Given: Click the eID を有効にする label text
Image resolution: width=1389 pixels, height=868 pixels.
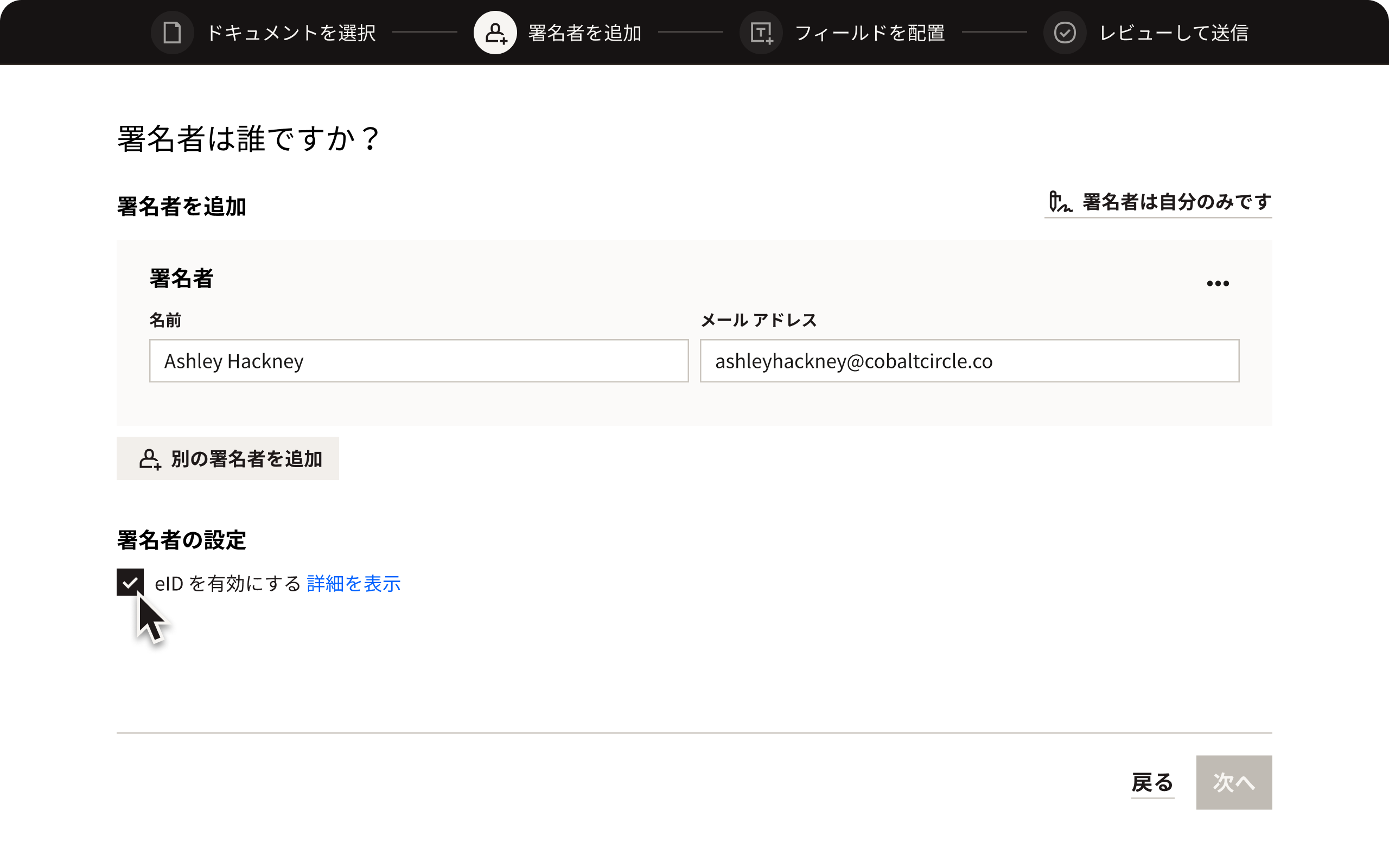Looking at the screenshot, I should [228, 583].
